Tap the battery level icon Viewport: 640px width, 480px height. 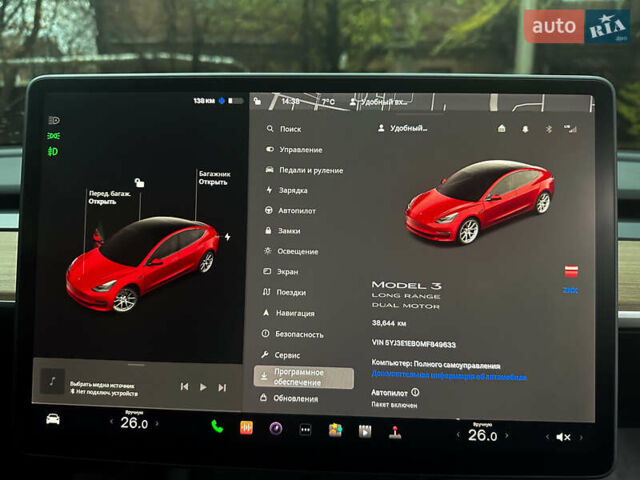(236, 100)
